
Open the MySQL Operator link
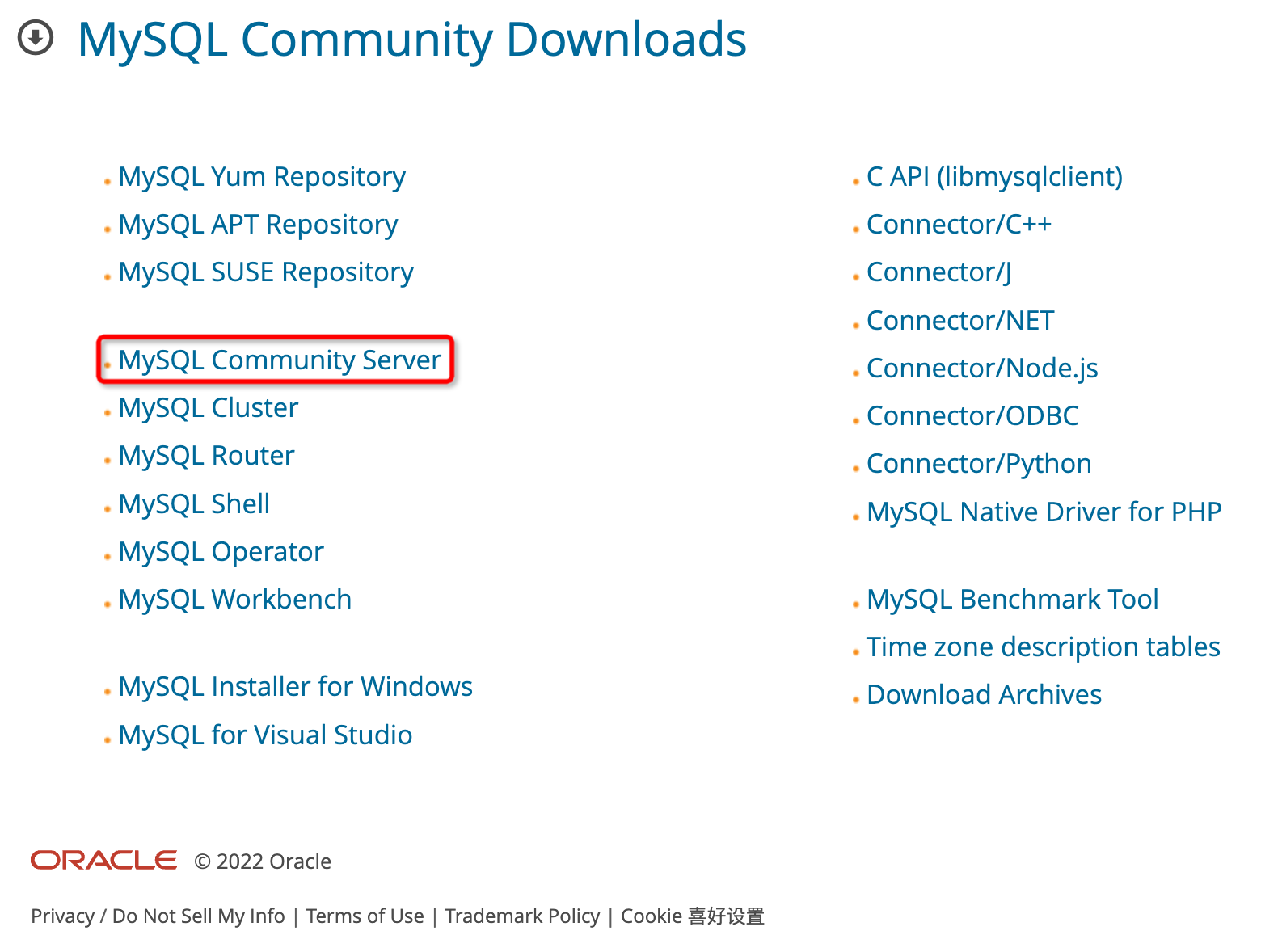221,552
